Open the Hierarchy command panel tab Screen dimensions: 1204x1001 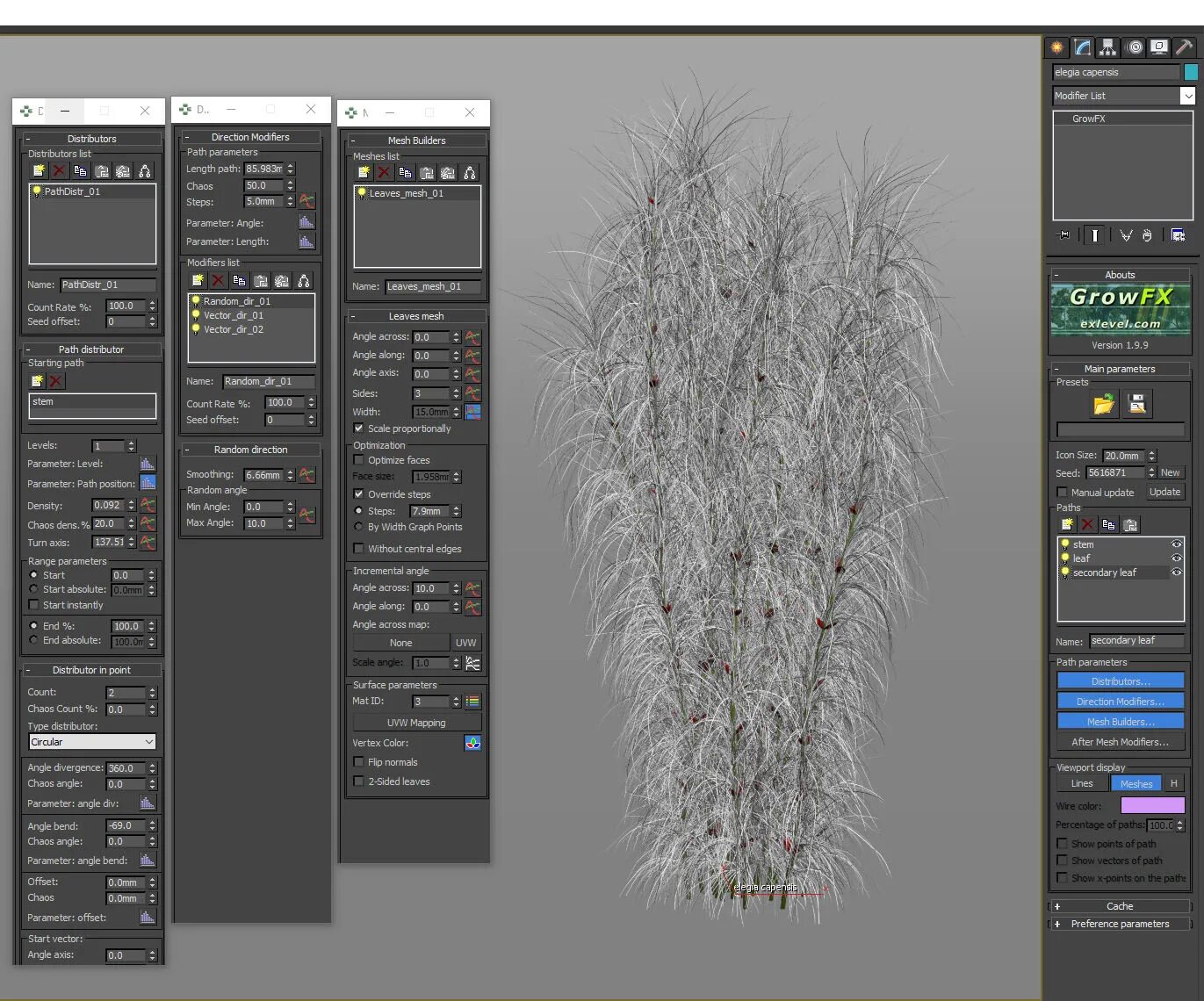[1108, 47]
